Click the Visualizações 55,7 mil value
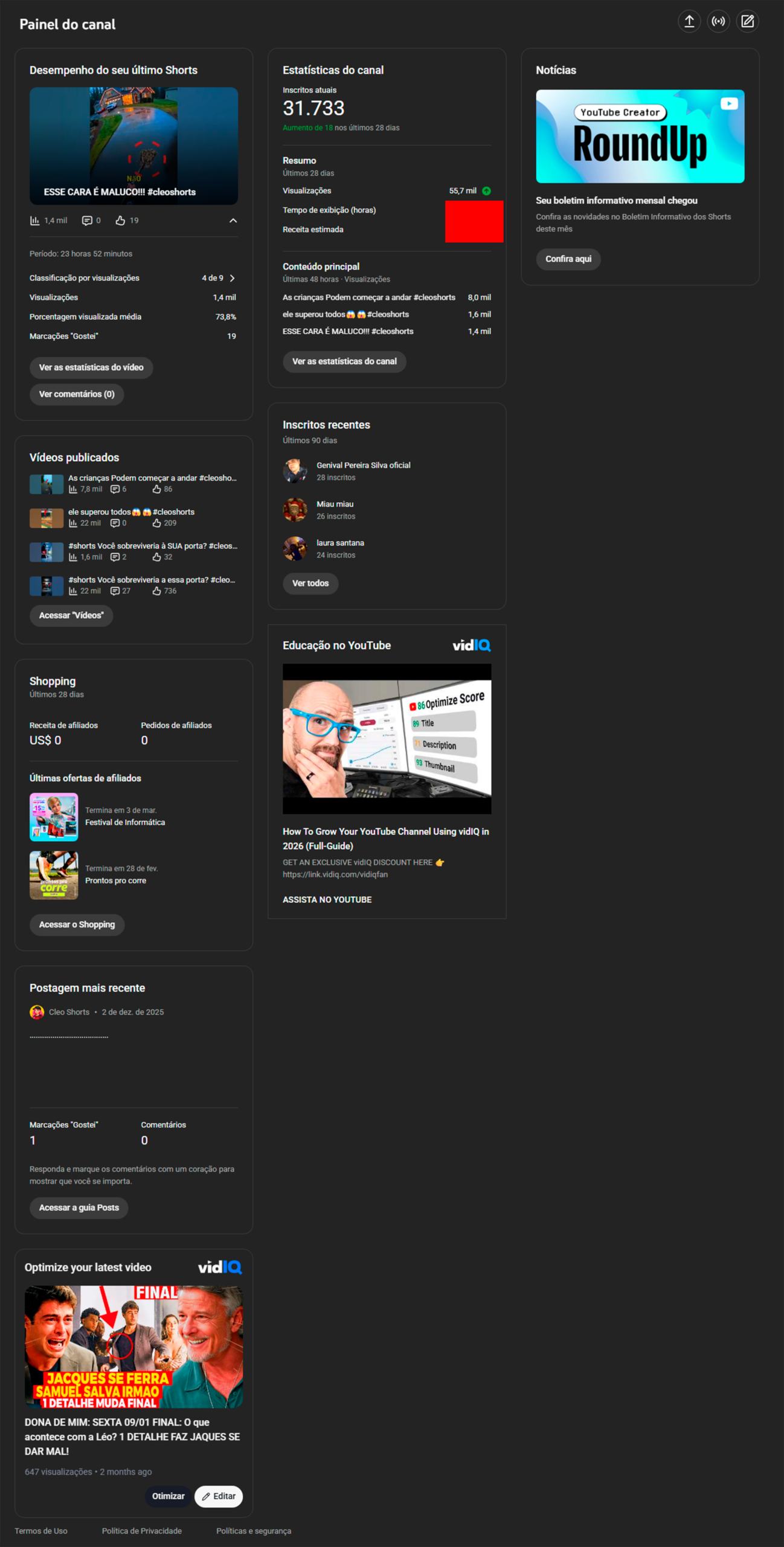The image size is (784, 1547). coord(463,191)
